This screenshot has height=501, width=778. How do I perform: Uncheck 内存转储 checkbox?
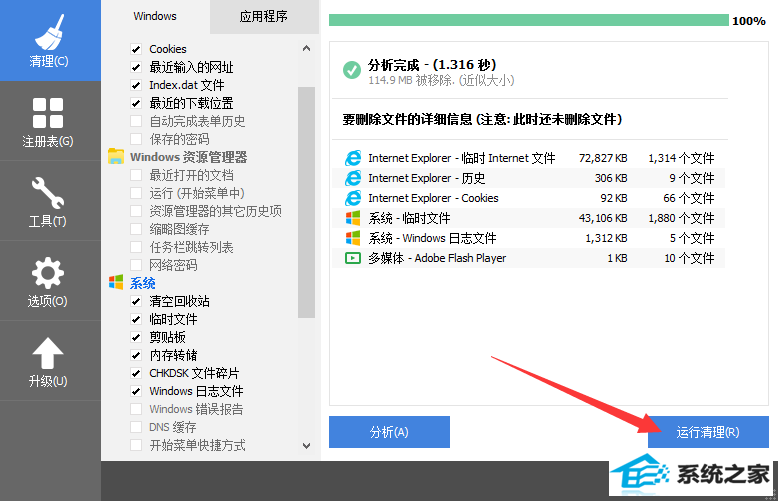point(136,355)
